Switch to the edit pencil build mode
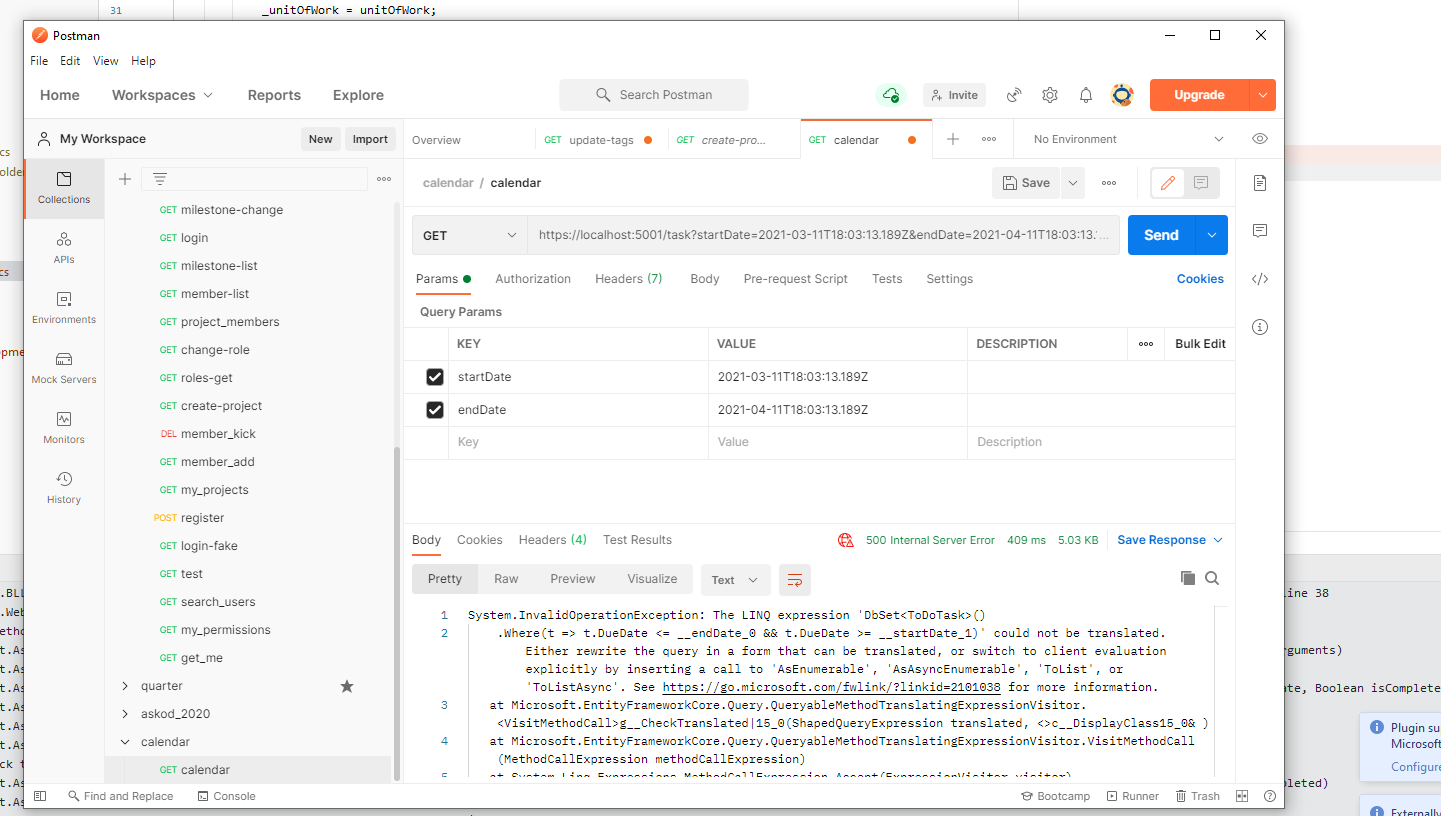 (x=1168, y=183)
